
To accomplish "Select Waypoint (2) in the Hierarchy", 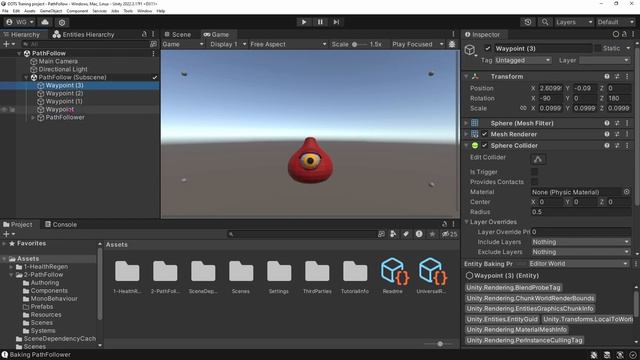I will pyautogui.click(x=64, y=93).
